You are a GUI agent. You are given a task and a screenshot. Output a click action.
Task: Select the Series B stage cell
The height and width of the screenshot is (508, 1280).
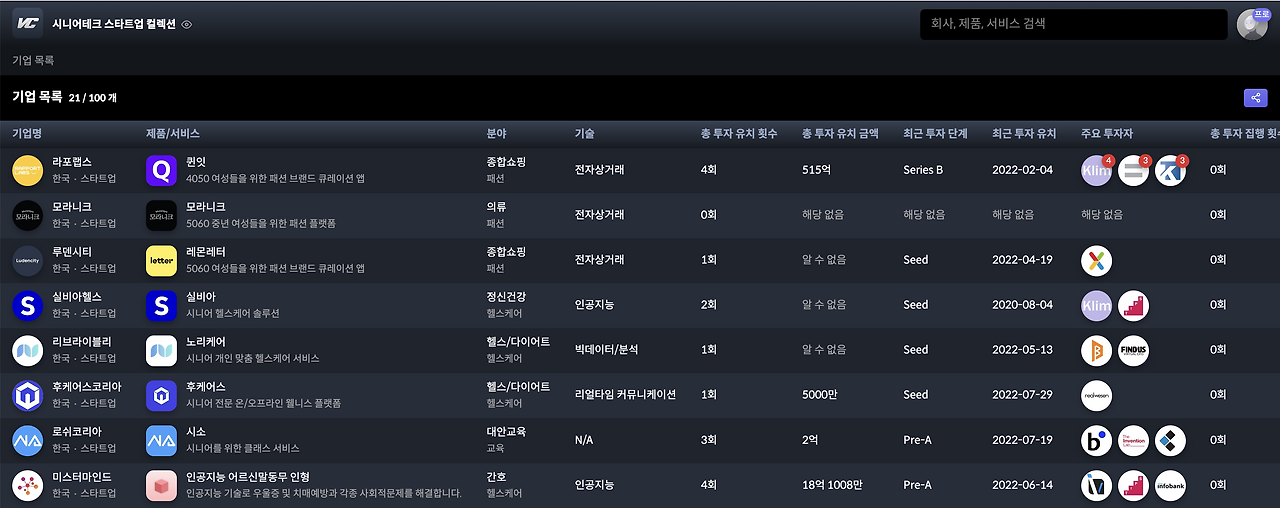tap(923, 170)
